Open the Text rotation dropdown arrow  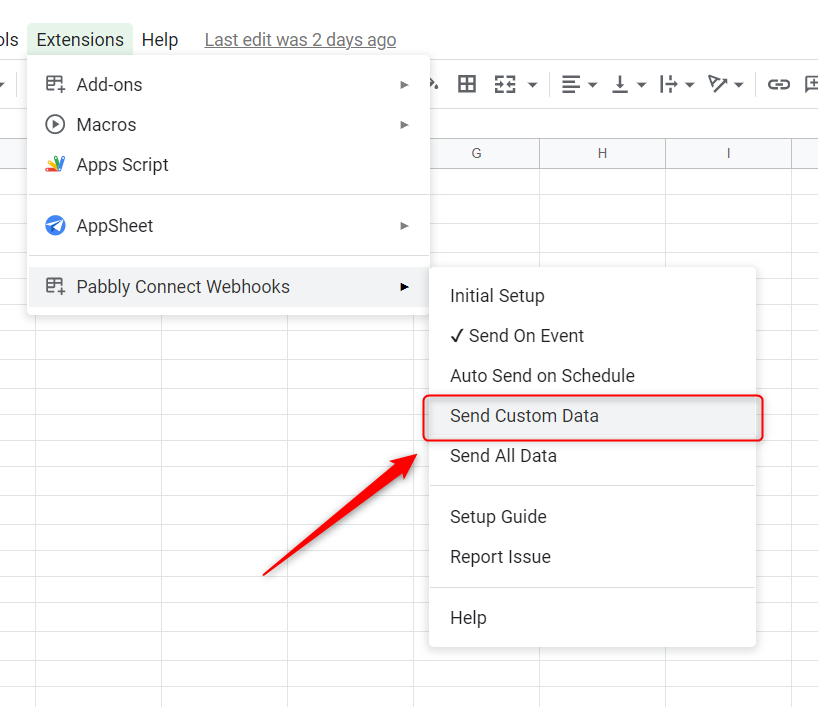pyautogui.click(x=739, y=85)
